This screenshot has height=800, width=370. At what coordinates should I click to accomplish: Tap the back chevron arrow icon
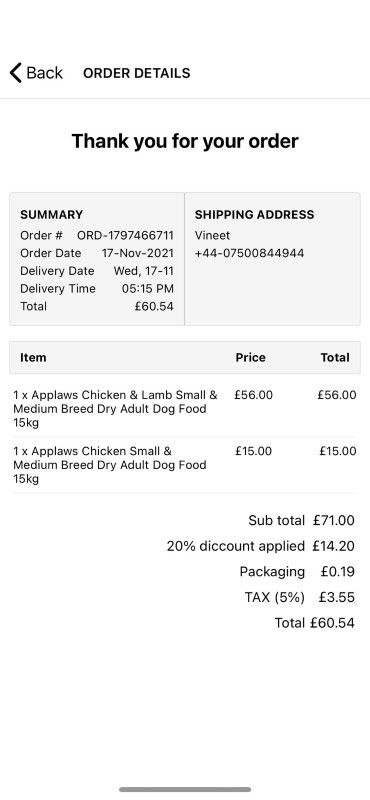pos(16,73)
